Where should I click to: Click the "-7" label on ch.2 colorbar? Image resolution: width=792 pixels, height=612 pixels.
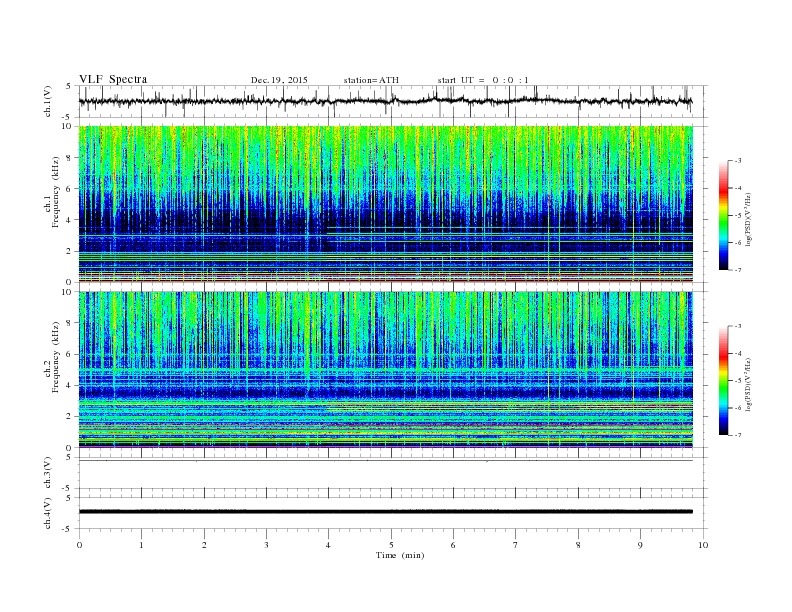(x=738, y=435)
